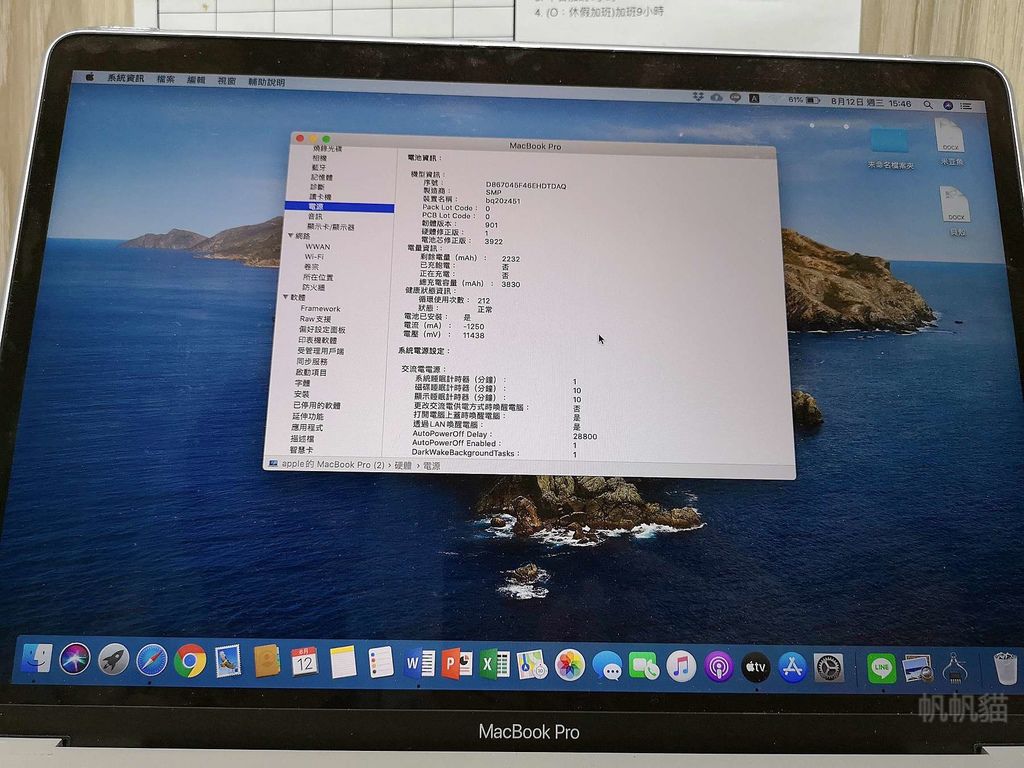Open Apple TV from the Dock
The width and height of the screenshot is (1024, 768).
[x=756, y=668]
